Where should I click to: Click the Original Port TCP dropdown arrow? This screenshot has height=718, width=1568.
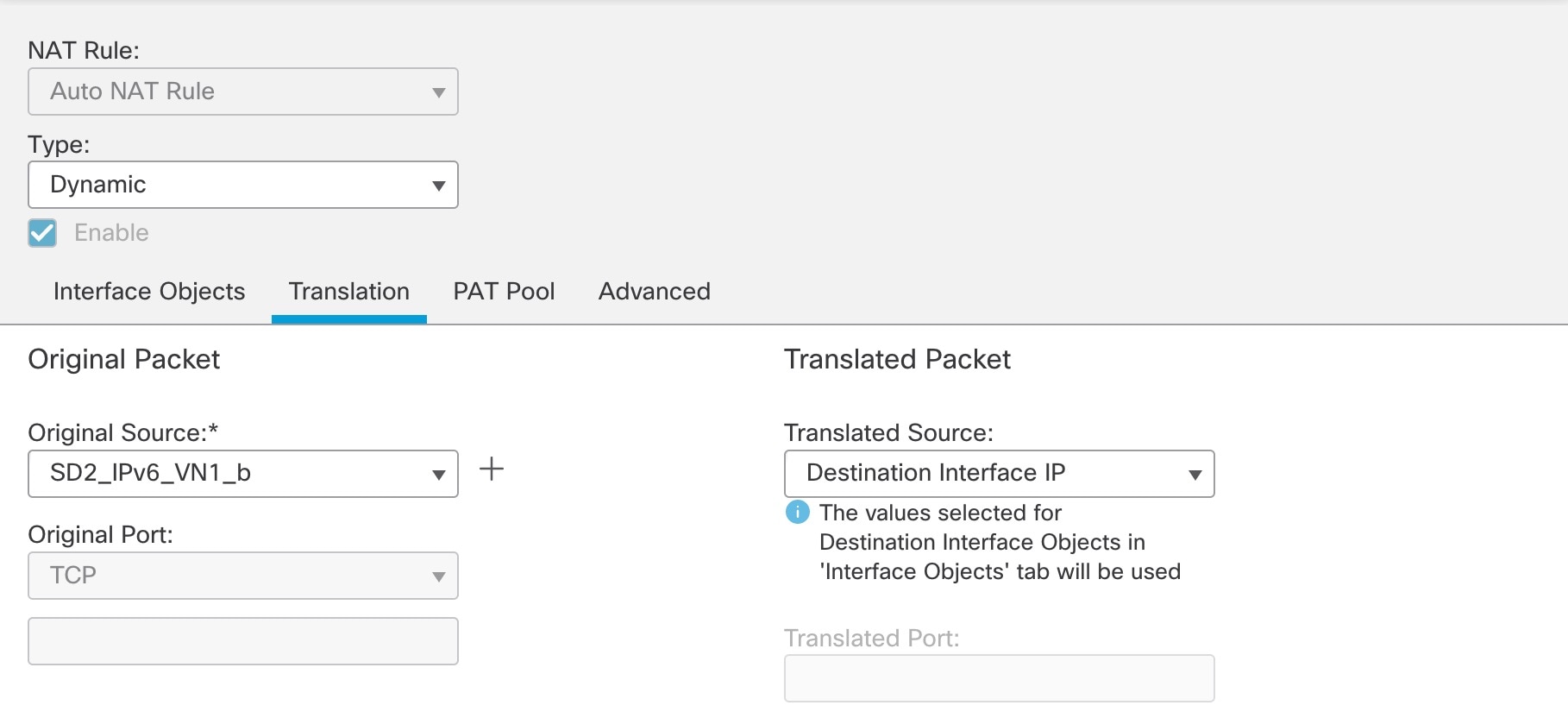439,576
